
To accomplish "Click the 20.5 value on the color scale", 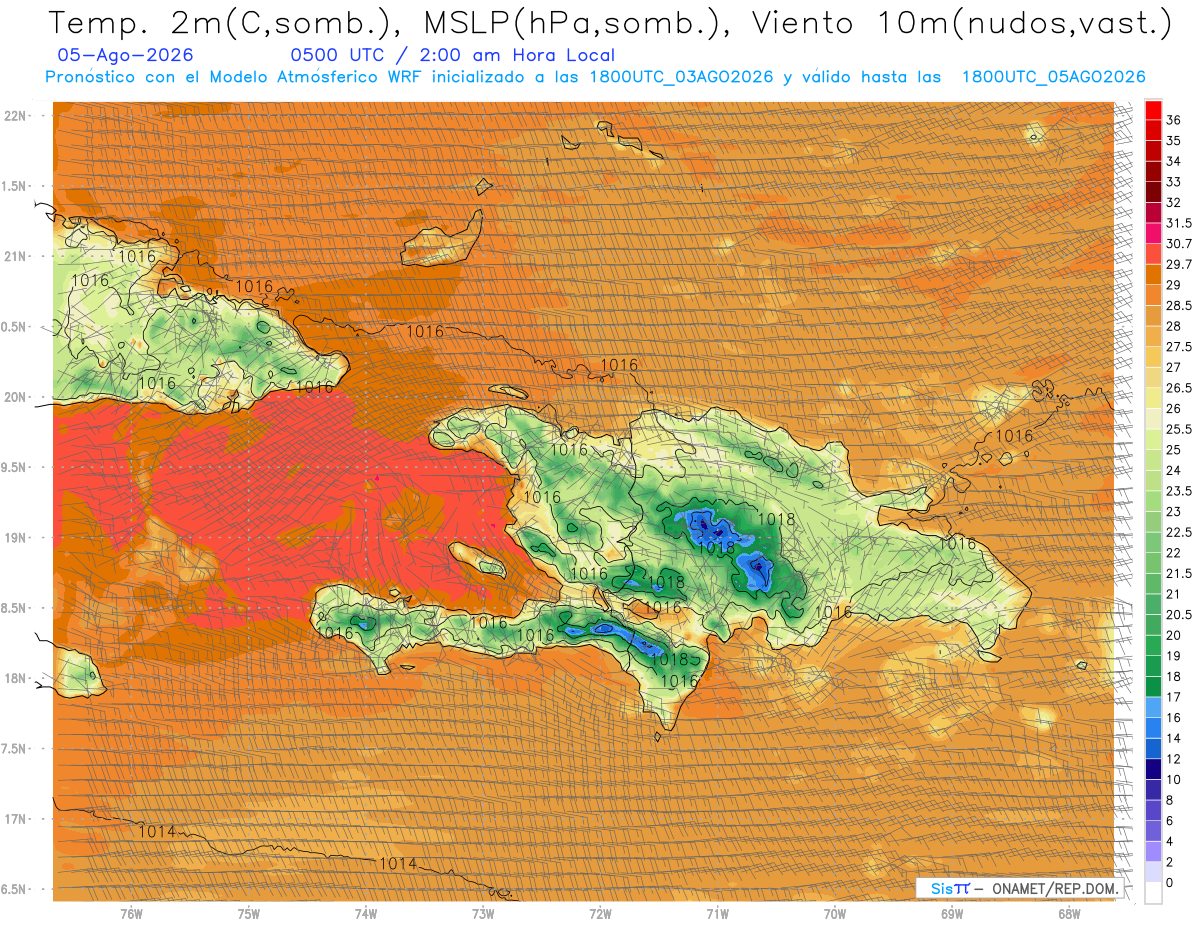I will [1179, 614].
